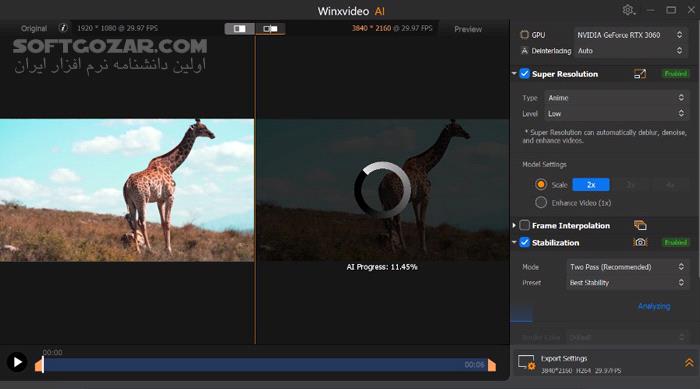Screen dimensions: 700x389
Task: Collapse the Stabilization section
Action: coord(514,243)
